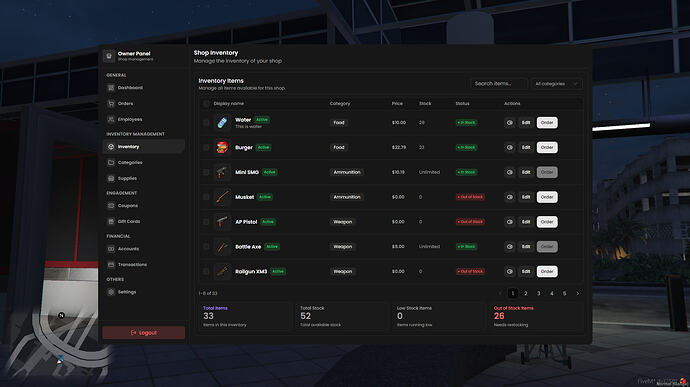This screenshot has height=387, width=690.
Task: Click the Musket item image
Action: pyautogui.click(x=222, y=197)
